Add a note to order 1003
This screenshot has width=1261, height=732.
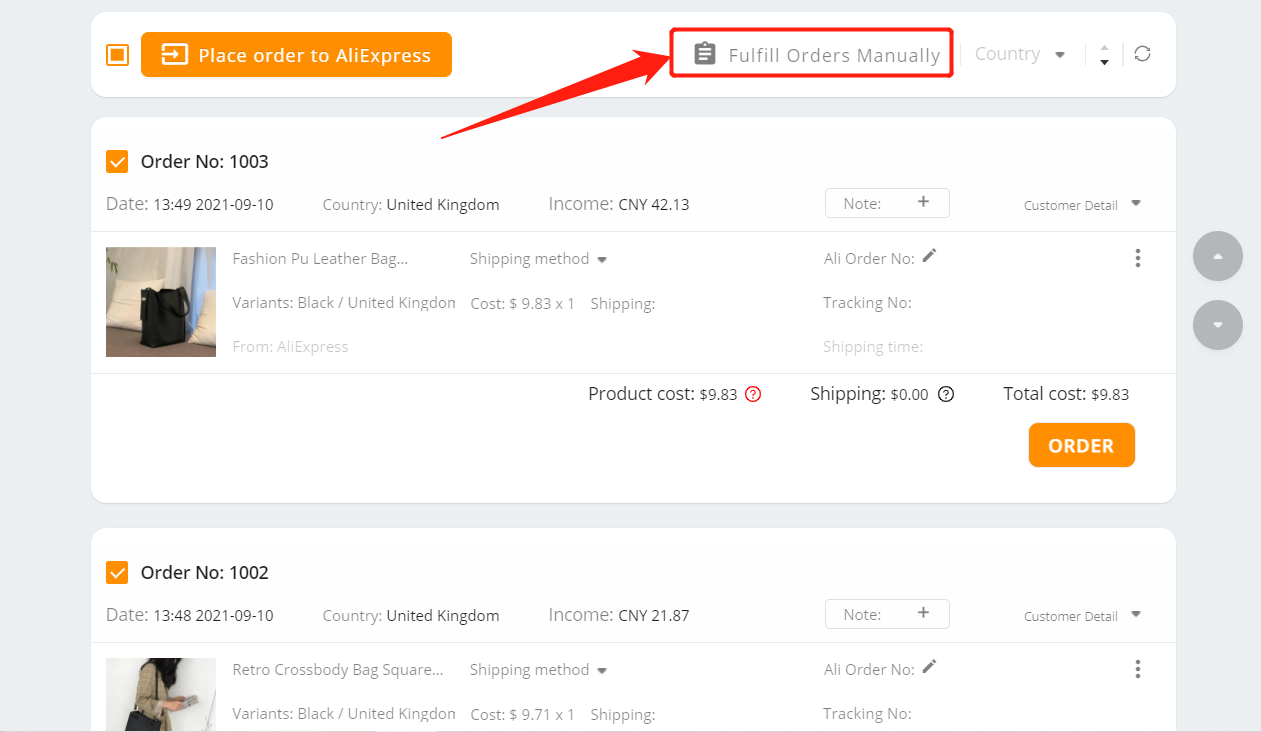(887, 203)
